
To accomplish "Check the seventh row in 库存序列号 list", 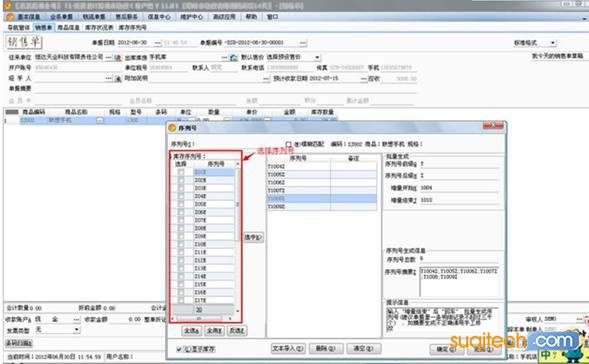I will coord(181,220).
